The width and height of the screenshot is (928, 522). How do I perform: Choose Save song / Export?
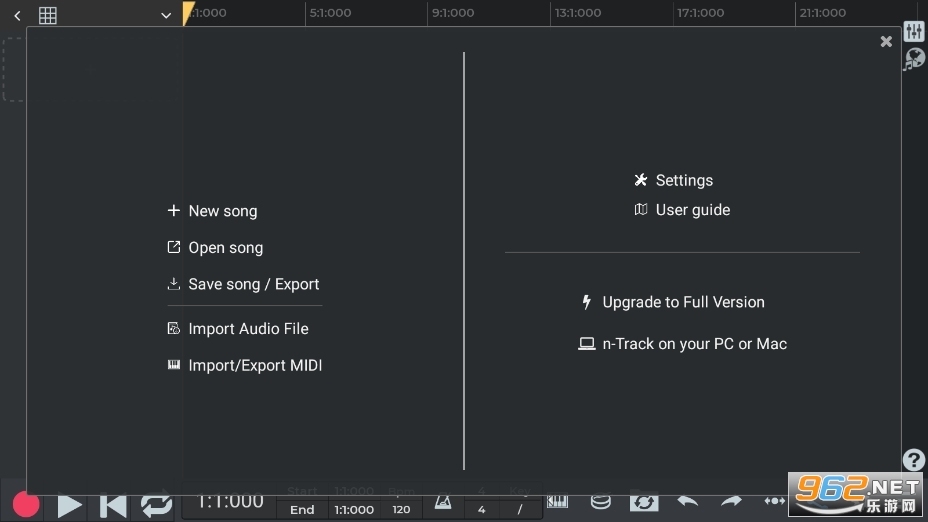253,284
